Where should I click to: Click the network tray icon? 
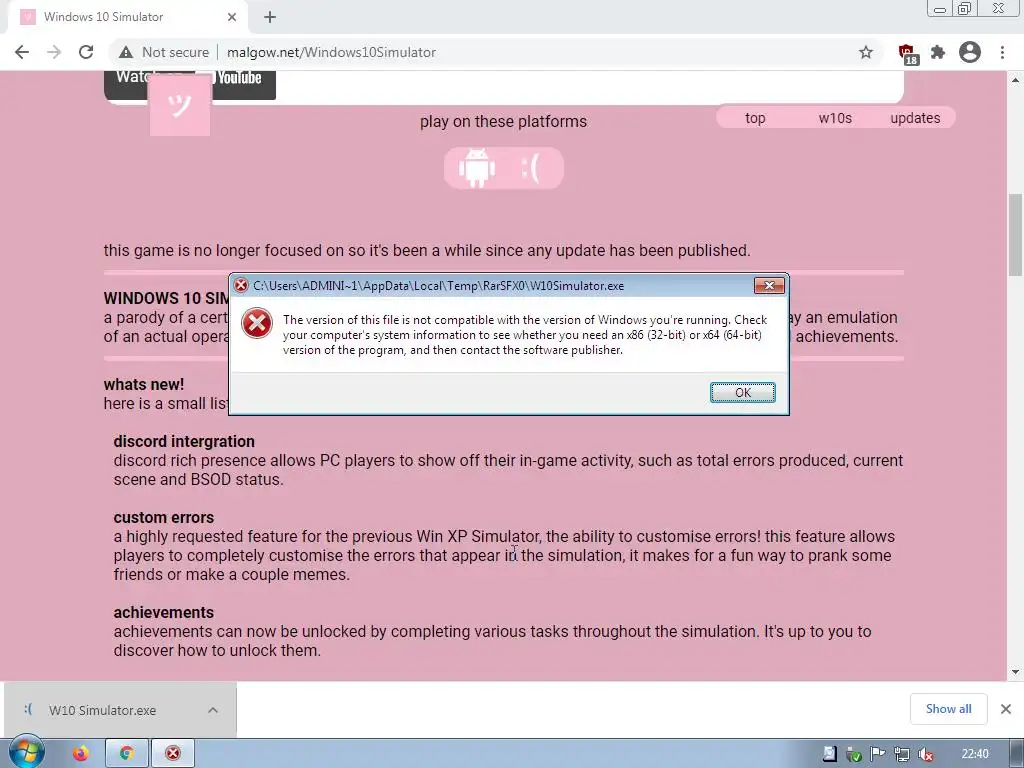(x=902, y=754)
